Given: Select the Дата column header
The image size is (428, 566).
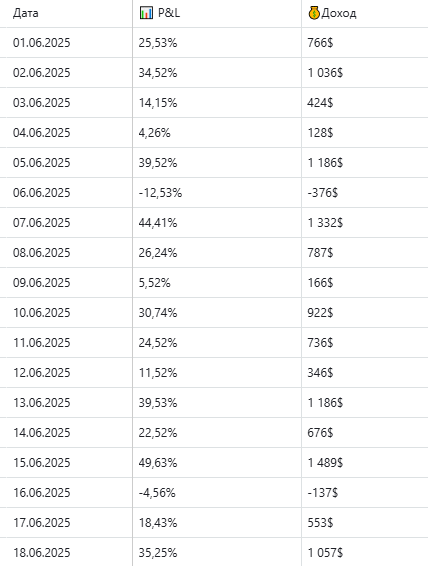Looking at the screenshot, I should pyautogui.click(x=26, y=13).
